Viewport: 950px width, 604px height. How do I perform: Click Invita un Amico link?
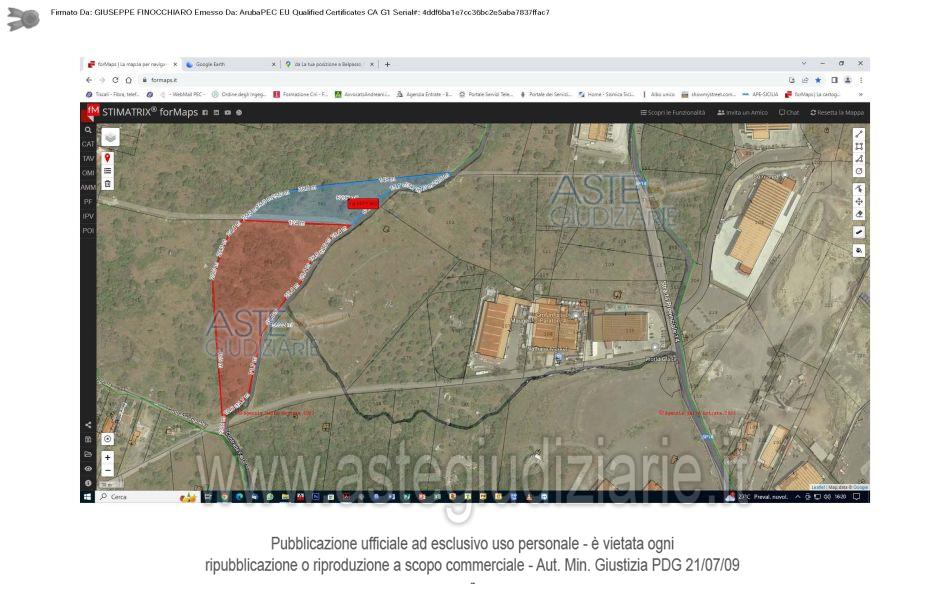point(742,112)
